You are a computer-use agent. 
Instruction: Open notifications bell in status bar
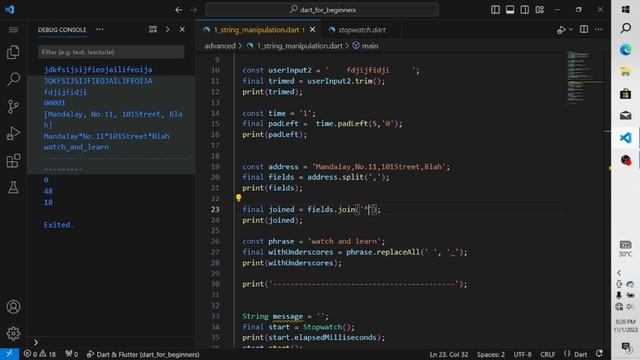(599, 353)
